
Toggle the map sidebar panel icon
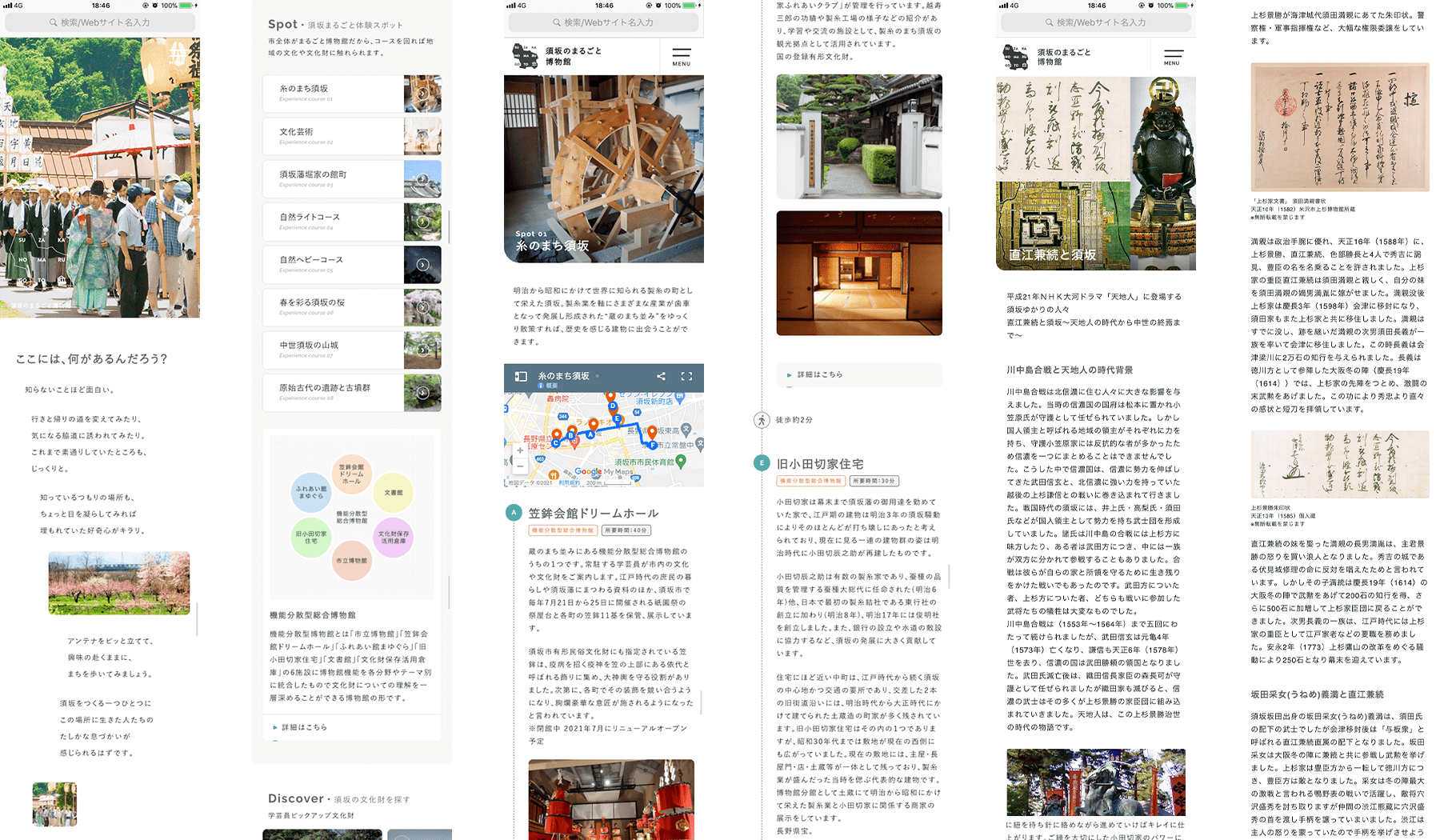pyautogui.click(x=521, y=376)
